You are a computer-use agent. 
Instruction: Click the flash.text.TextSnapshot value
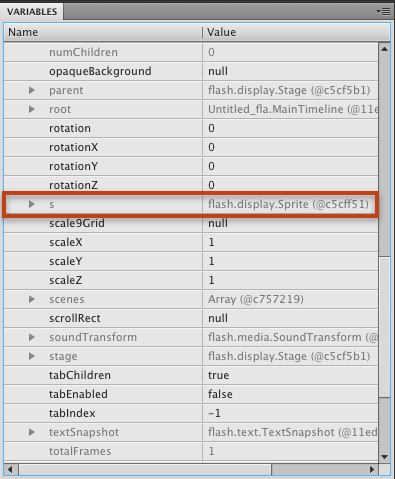coord(293,432)
